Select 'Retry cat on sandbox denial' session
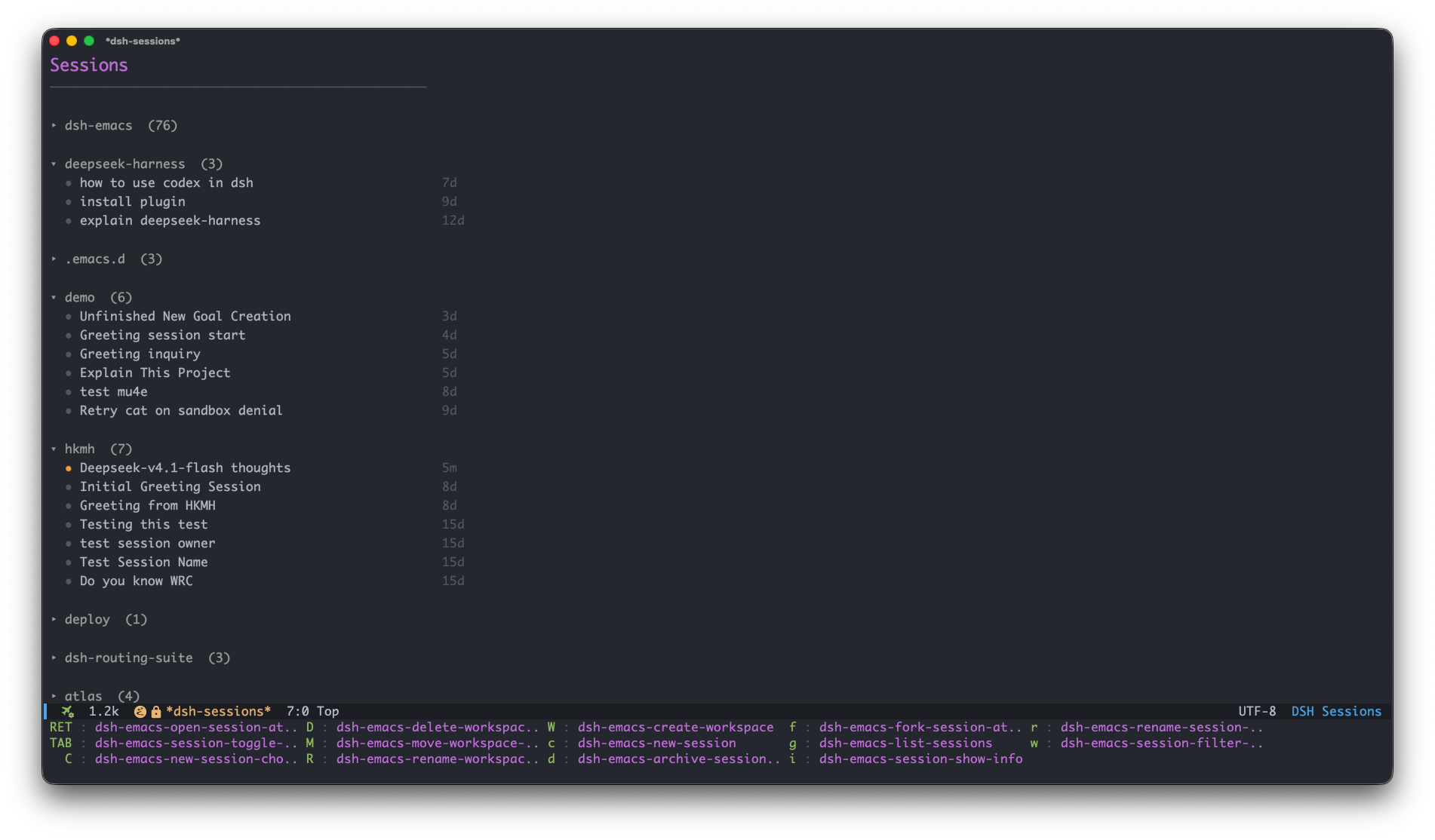The image size is (1435, 840). [x=181, y=410]
